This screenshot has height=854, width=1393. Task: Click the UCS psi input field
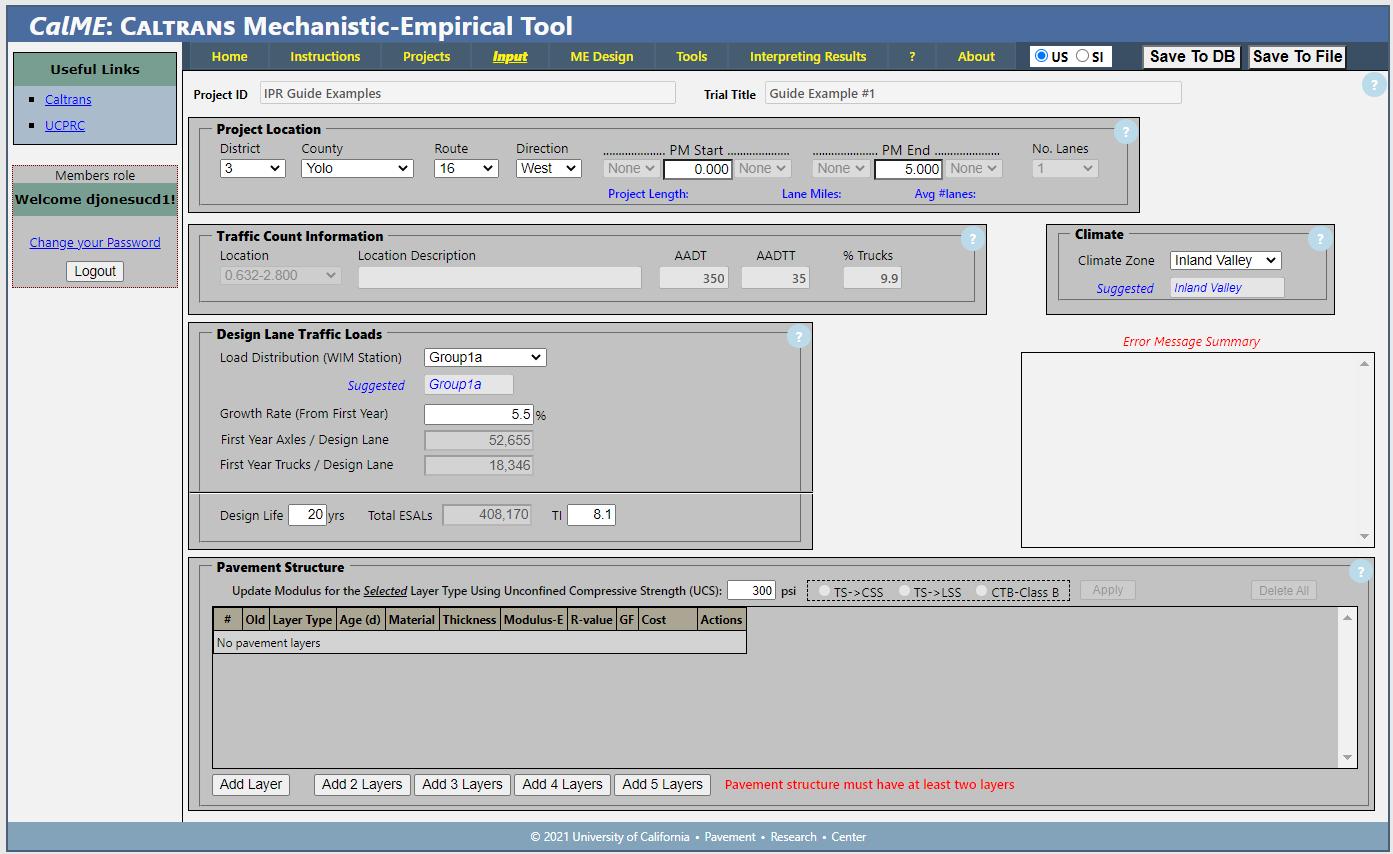point(752,590)
